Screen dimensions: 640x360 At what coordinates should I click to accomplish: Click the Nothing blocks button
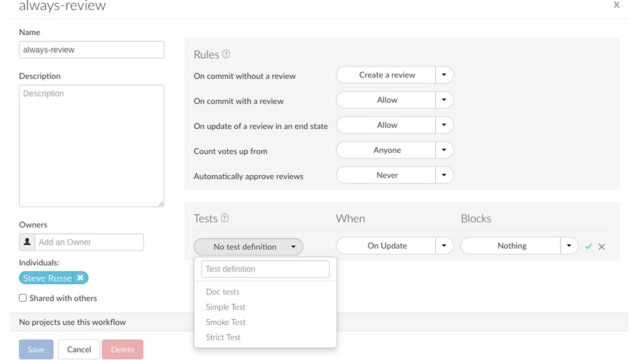[x=511, y=246]
